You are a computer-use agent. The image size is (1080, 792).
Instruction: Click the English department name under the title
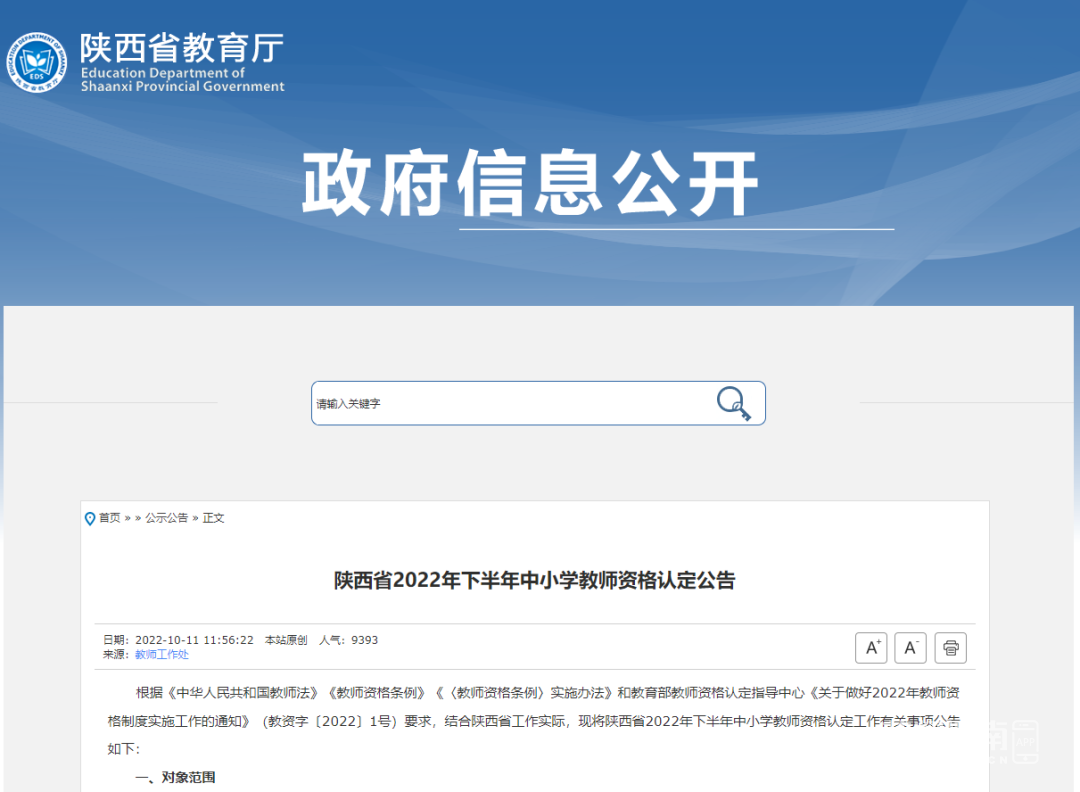point(182,80)
